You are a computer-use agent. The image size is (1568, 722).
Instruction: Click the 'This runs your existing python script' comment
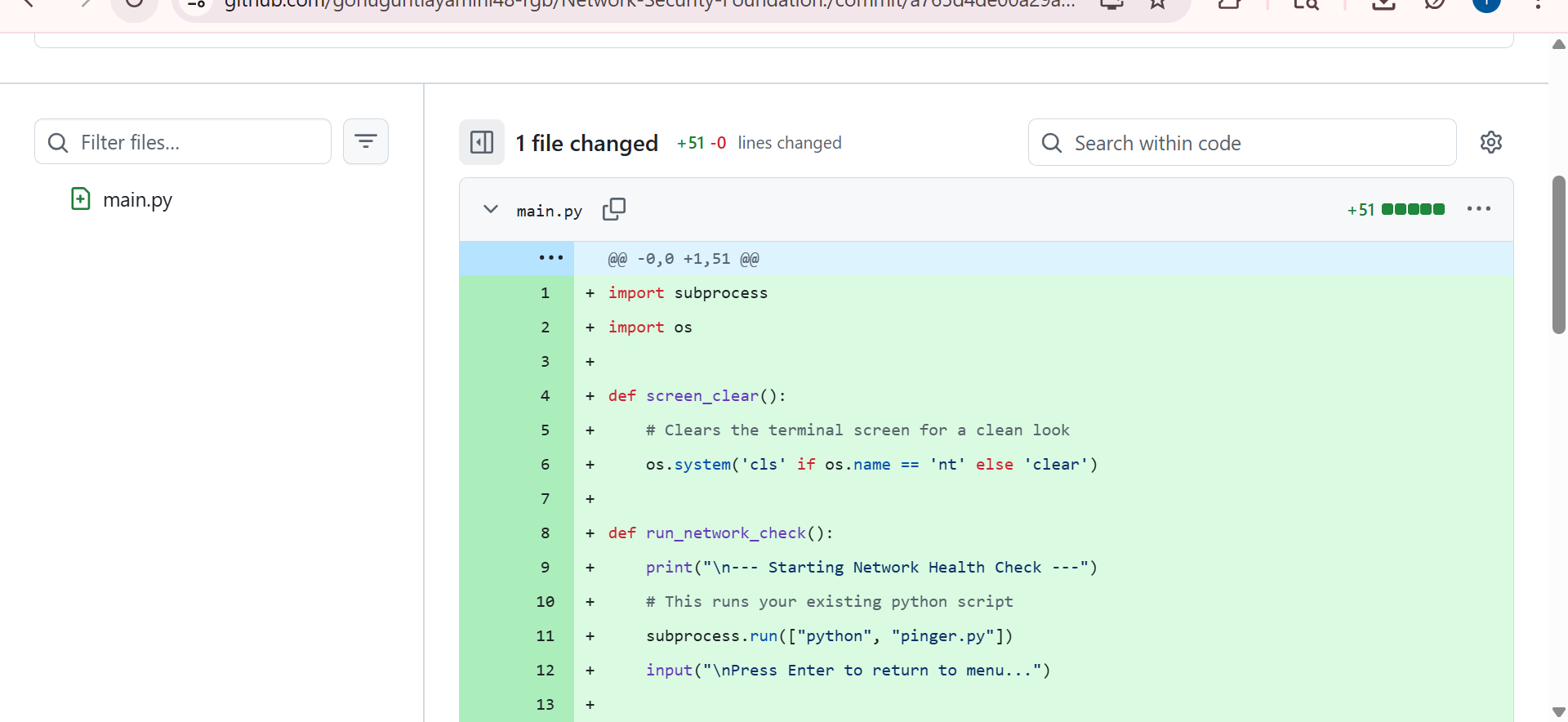(829, 602)
